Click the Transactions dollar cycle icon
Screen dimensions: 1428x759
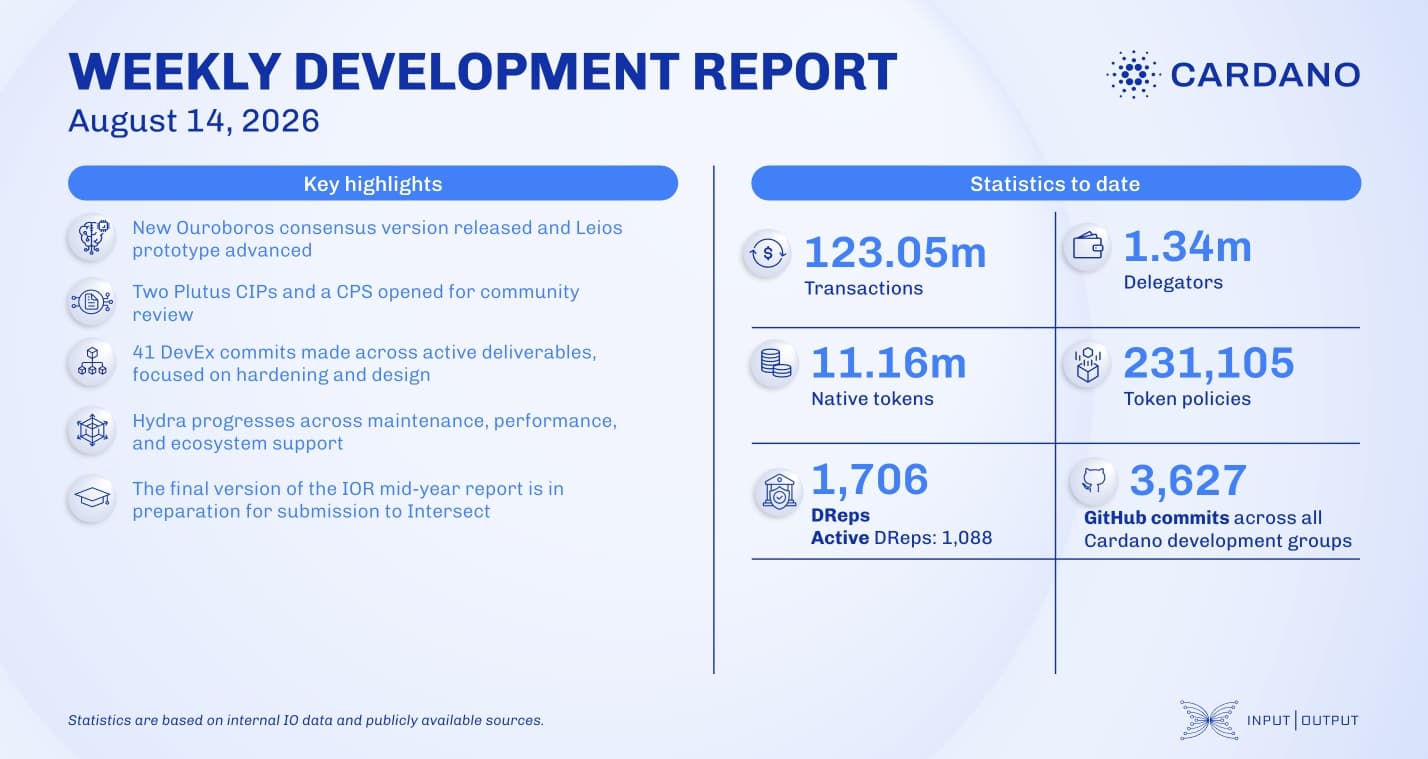pos(767,254)
